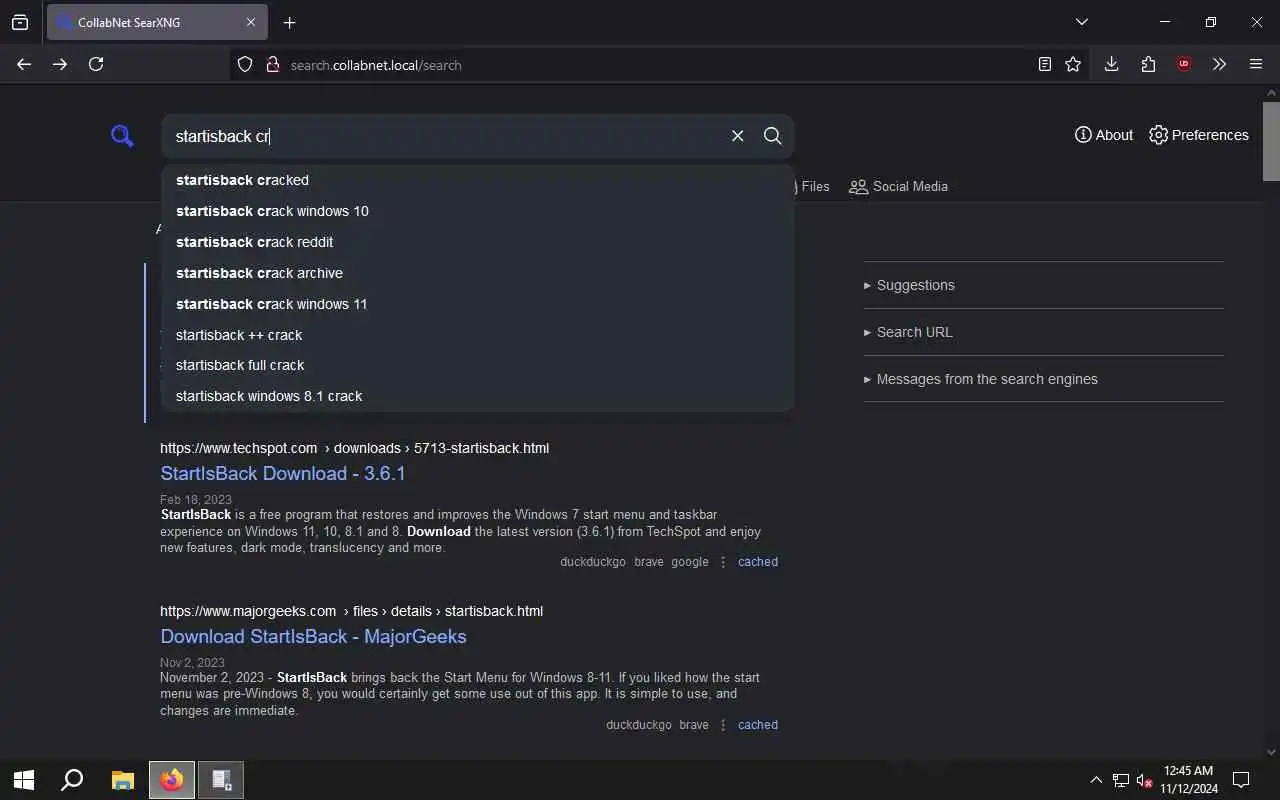Open network status tray icon

click(1121, 780)
